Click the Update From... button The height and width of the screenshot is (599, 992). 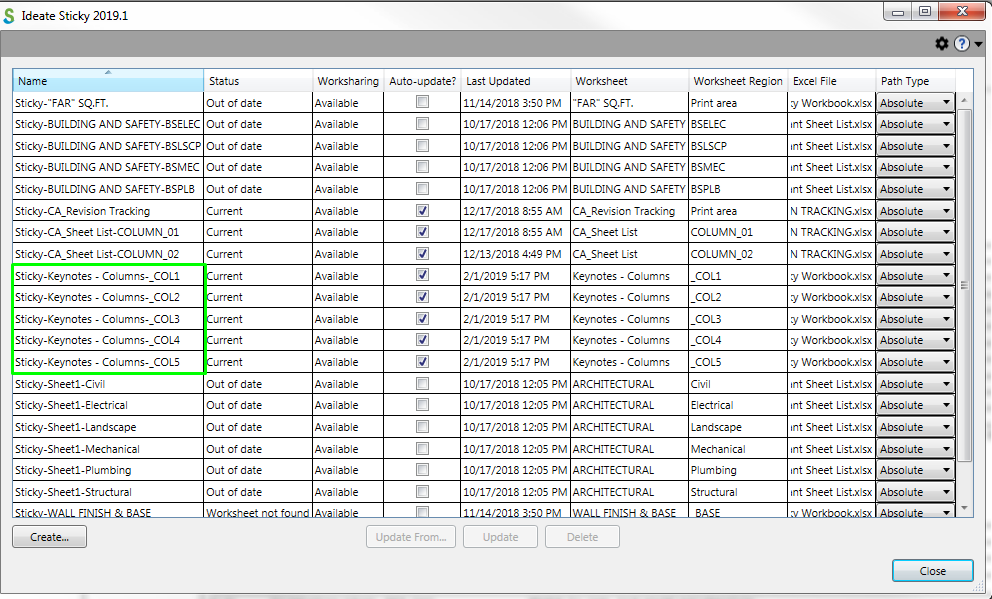(411, 537)
